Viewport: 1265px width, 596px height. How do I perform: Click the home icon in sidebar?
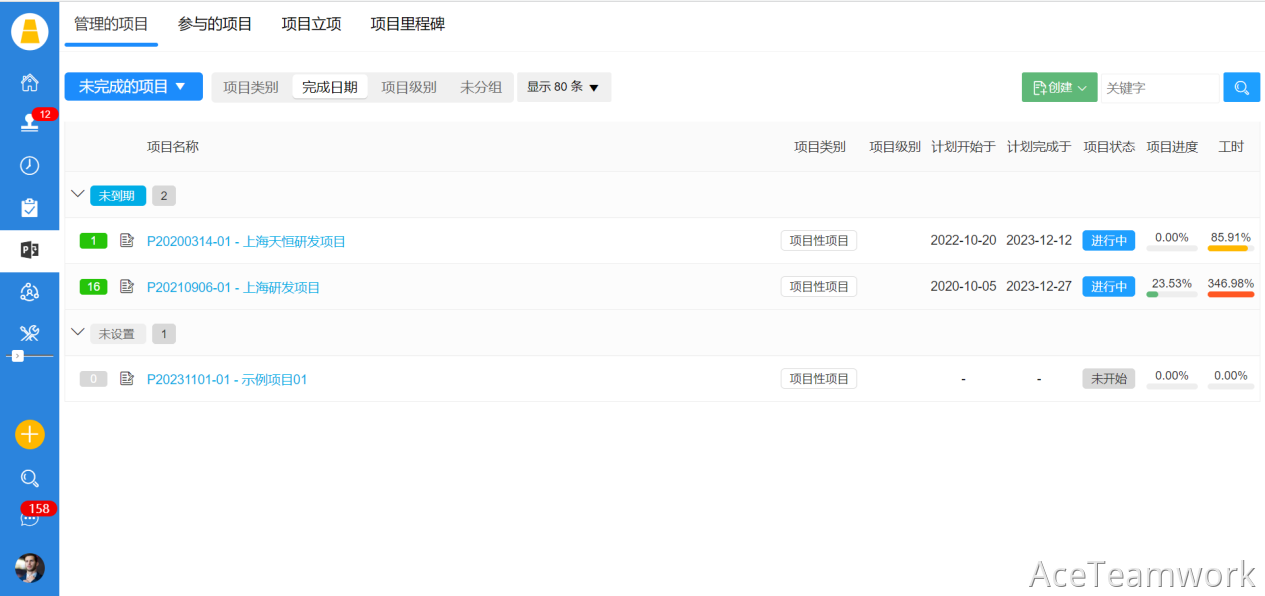(x=29, y=82)
